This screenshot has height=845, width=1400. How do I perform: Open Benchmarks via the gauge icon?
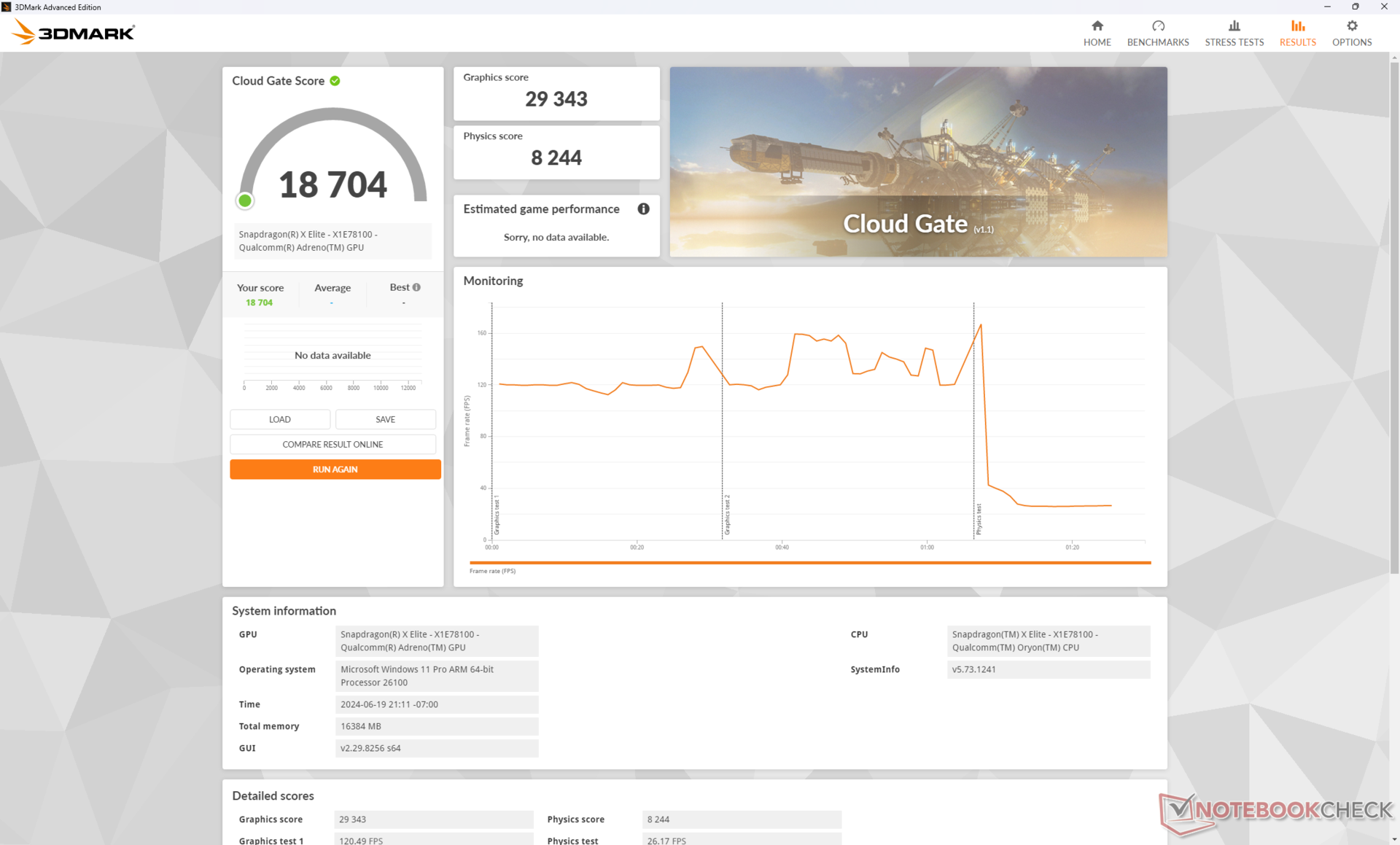click(1157, 26)
